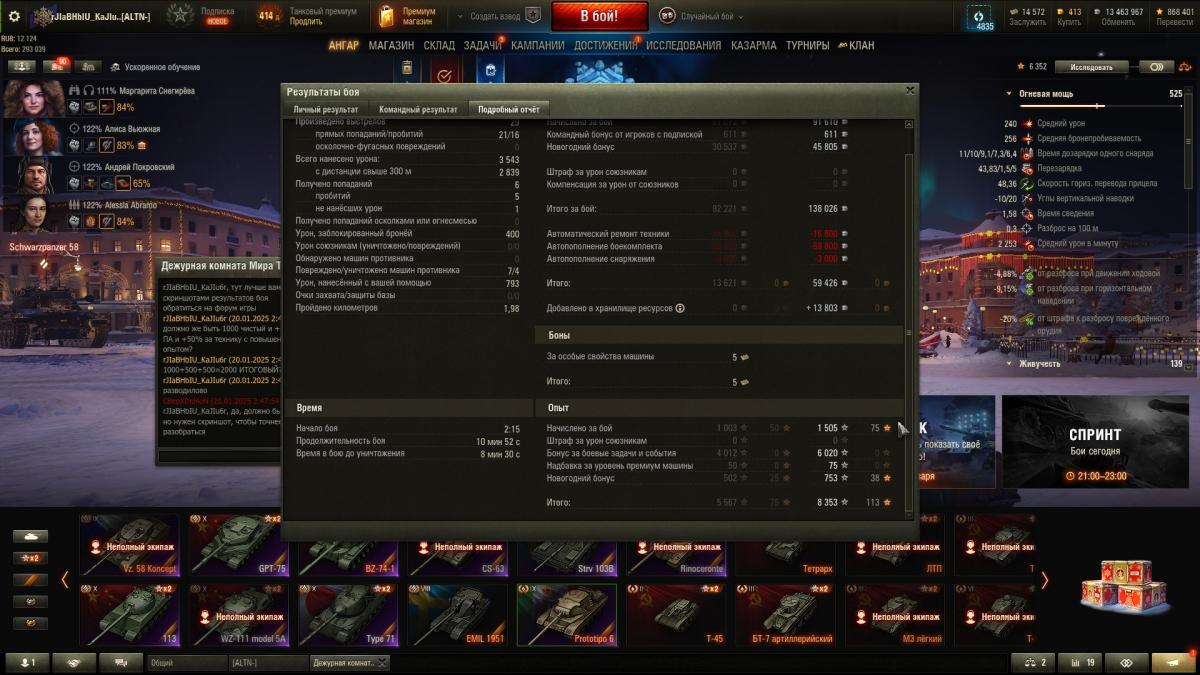The image size is (1200, 675).
Task: Open the КАЗАРМА menu
Action: [x=753, y=45]
